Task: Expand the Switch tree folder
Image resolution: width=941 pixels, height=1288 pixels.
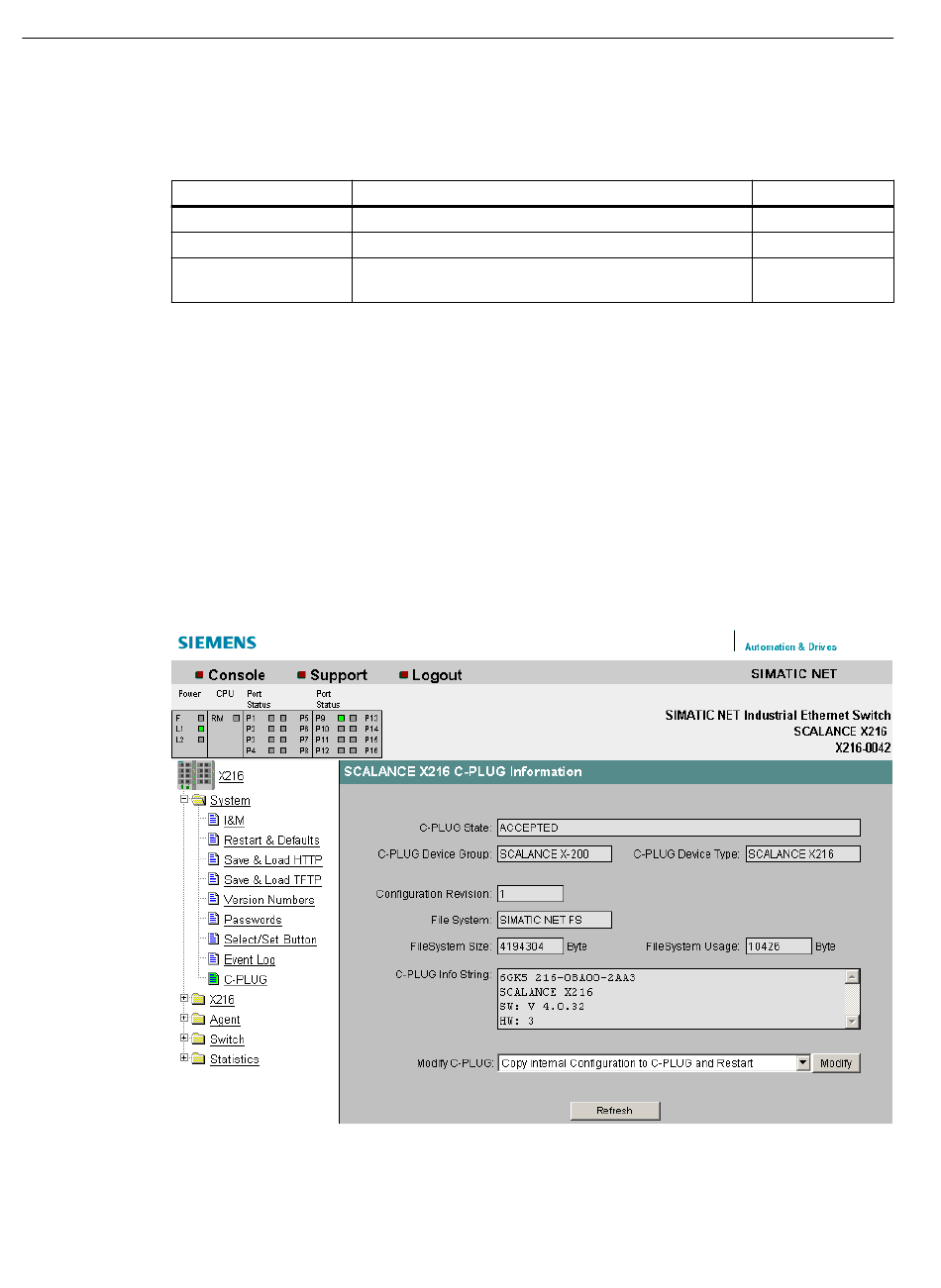Action: (x=184, y=1039)
